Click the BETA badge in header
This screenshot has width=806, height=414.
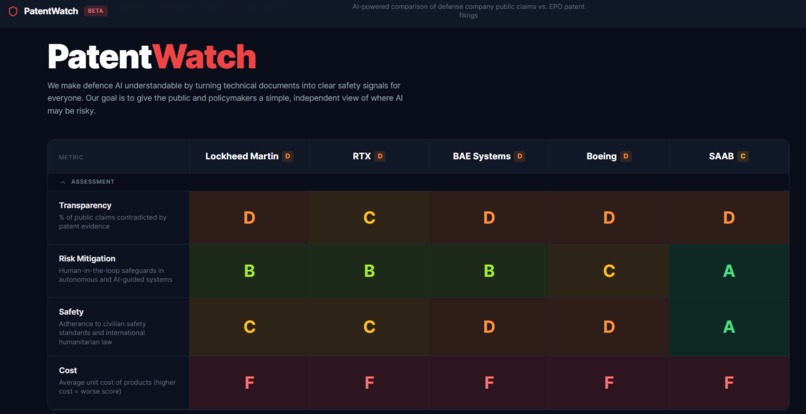tap(96, 11)
